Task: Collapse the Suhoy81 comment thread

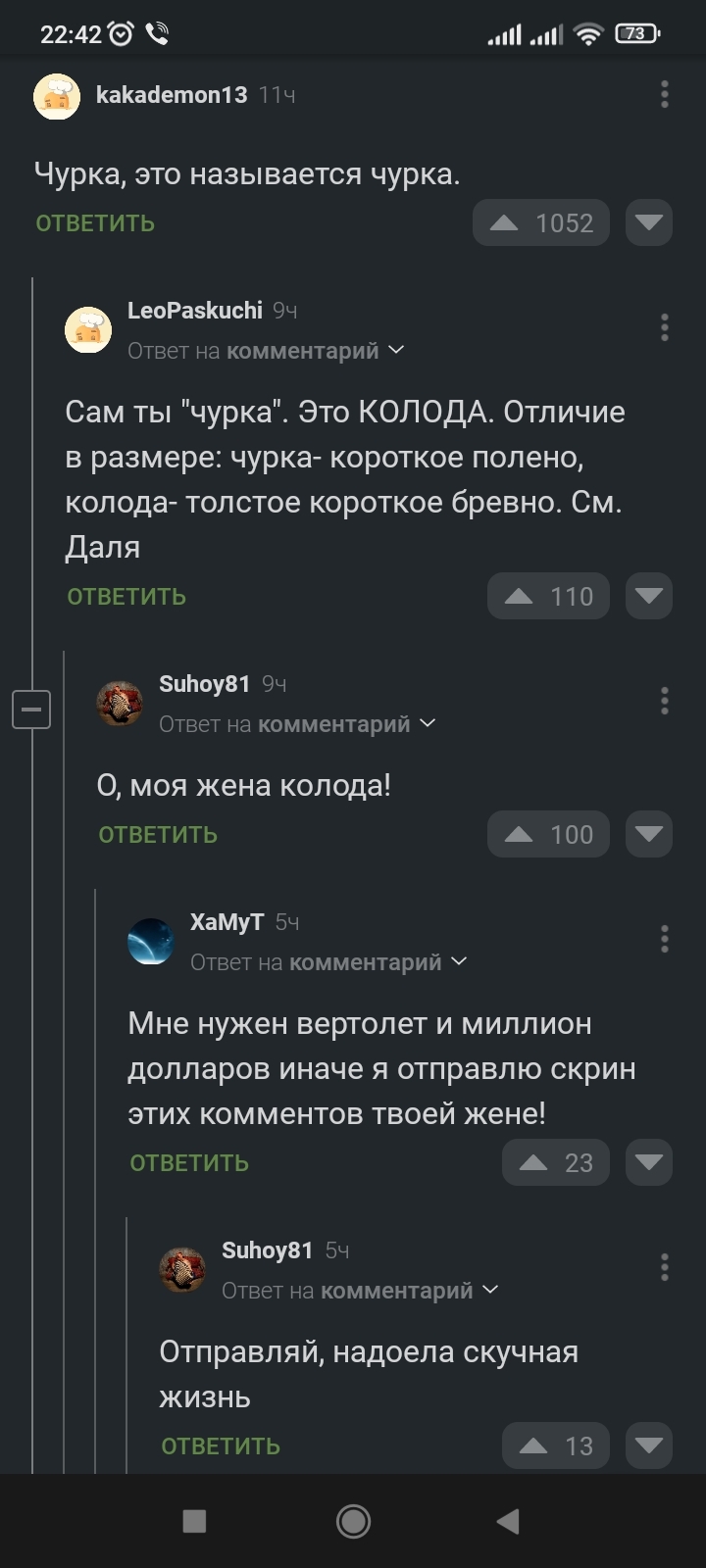Action: 31,708
